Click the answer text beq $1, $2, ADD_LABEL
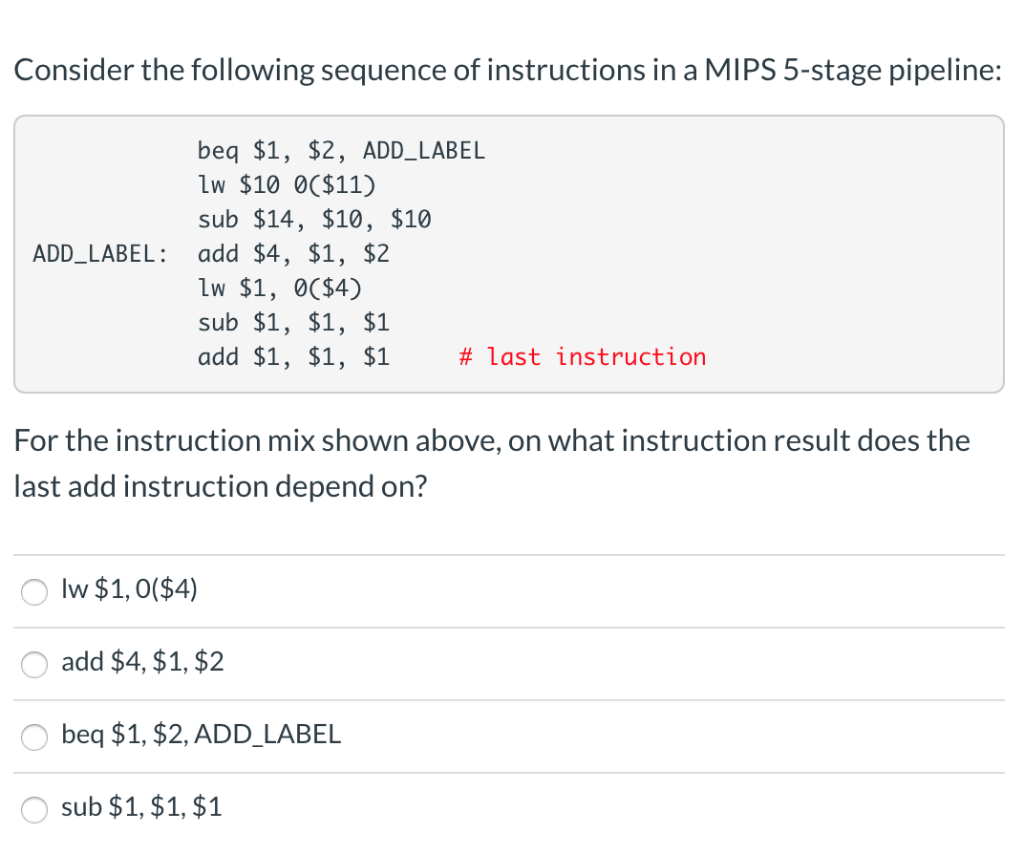The height and width of the screenshot is (854, 1024). click(200, 734)
